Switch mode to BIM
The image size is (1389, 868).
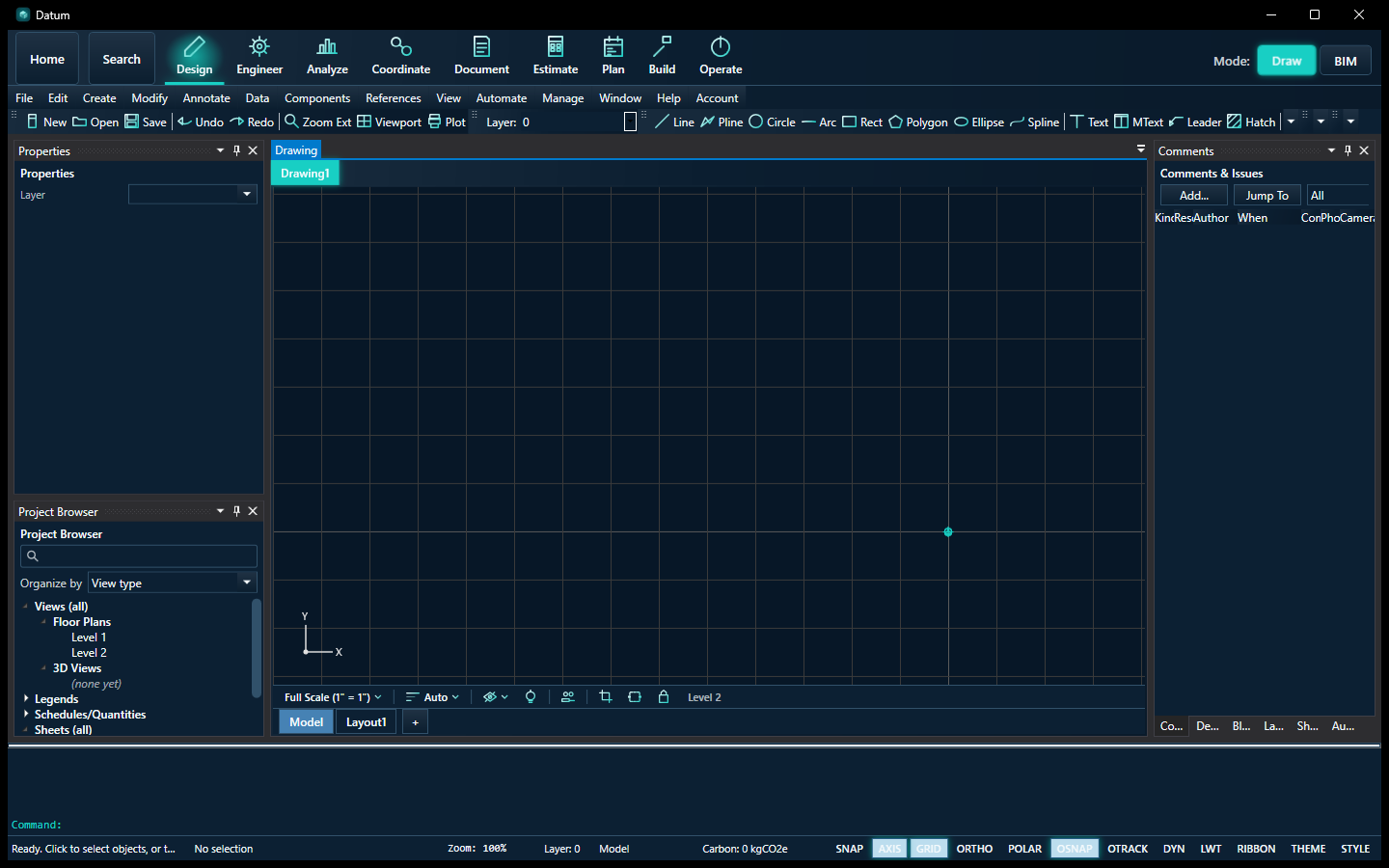coord(1346,61)
